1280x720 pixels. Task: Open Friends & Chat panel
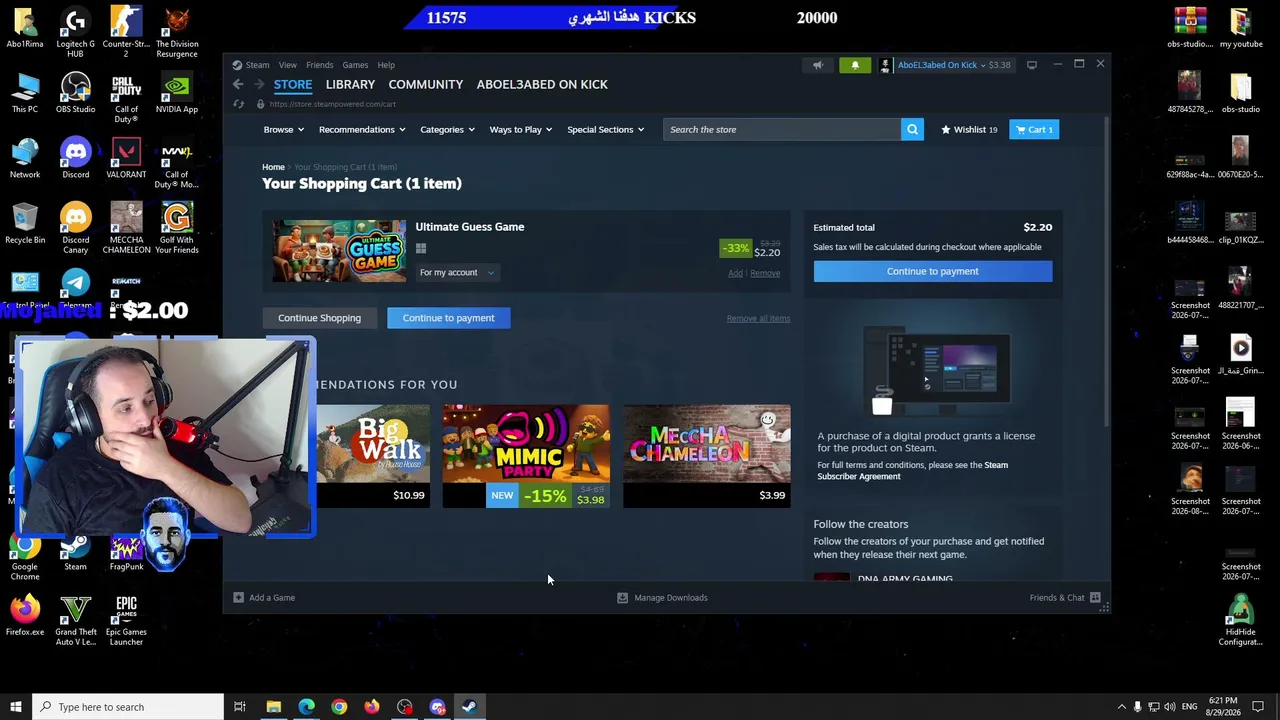point(1065,598)
